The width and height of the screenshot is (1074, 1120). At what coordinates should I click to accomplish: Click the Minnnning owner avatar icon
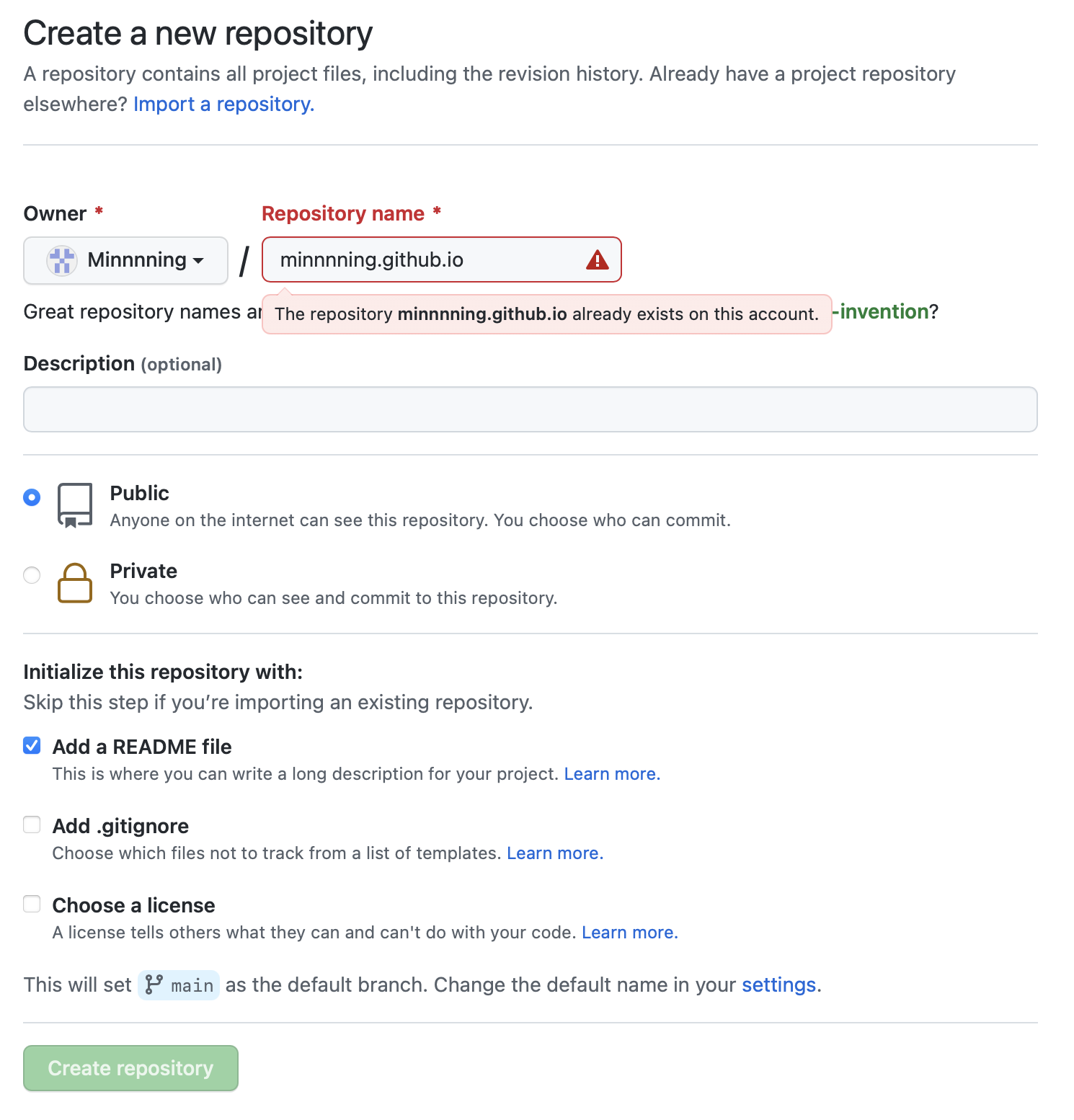(62, 260)
